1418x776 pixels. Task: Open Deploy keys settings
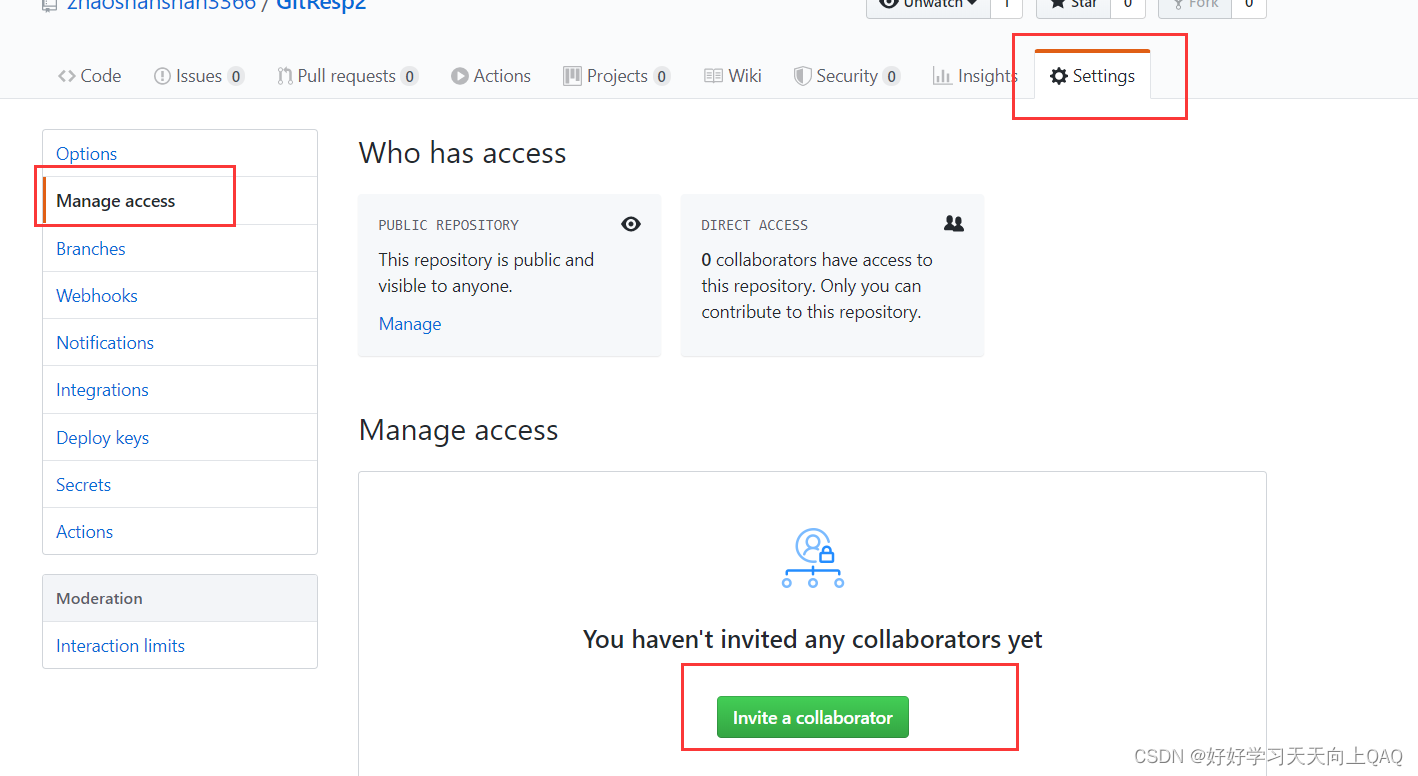click(180, 437)
